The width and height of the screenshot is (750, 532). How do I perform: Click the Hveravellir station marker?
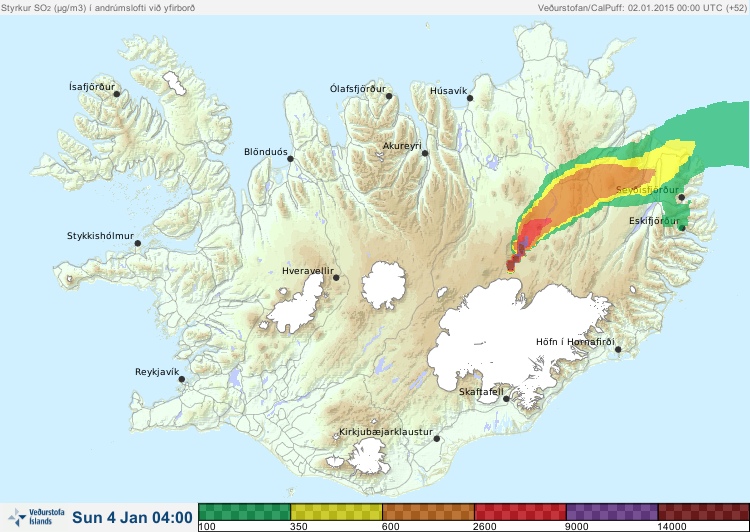336,277
